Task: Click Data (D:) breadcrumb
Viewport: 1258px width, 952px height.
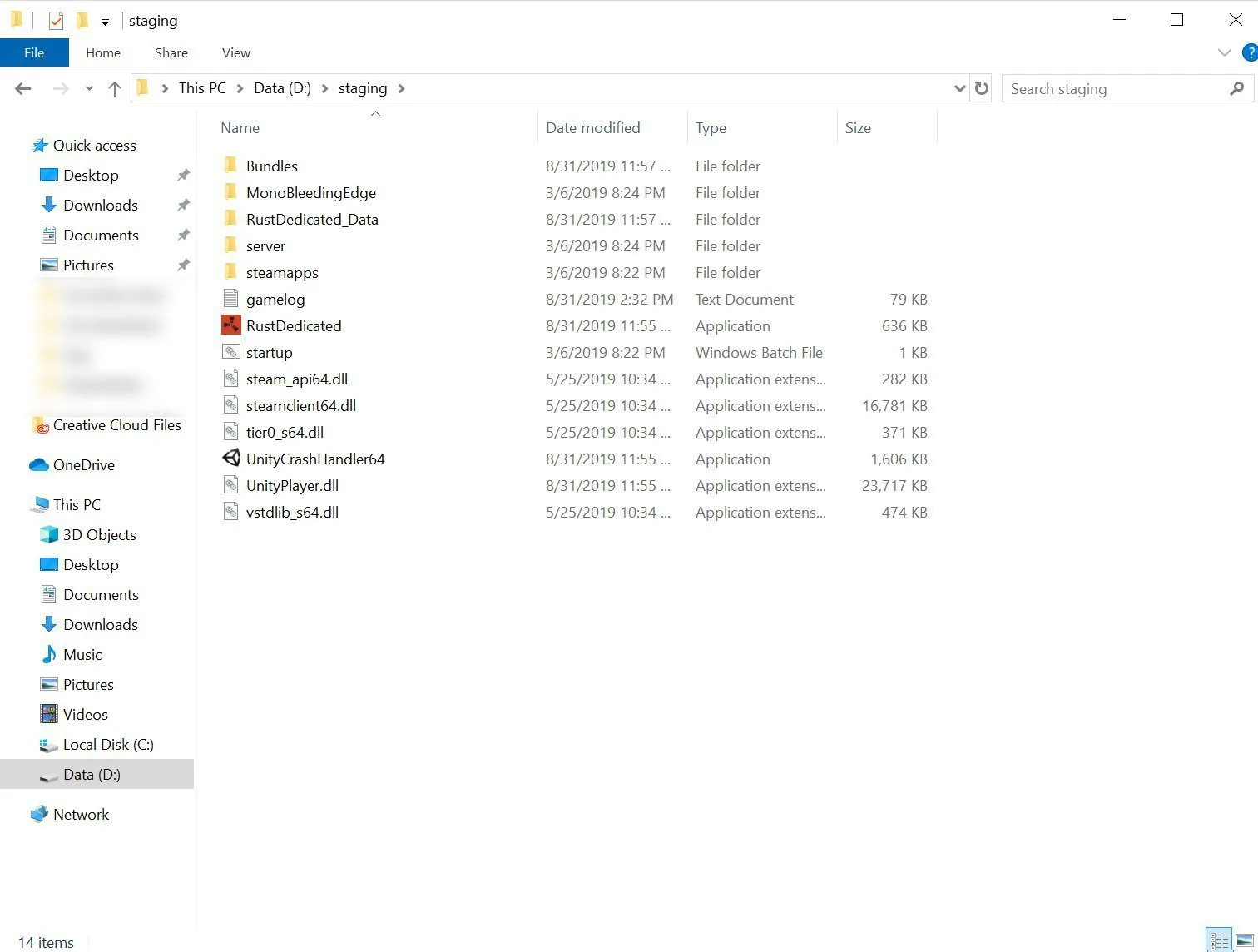Action: coord(282,88)
